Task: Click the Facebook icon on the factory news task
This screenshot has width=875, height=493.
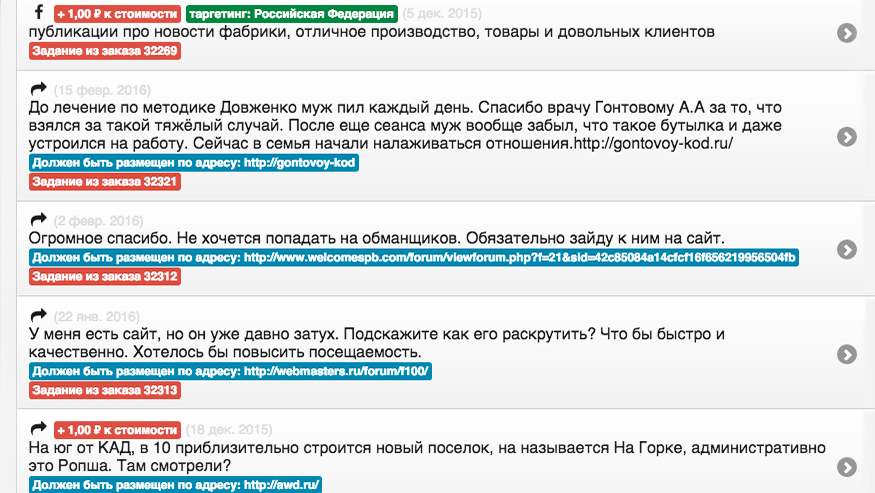Action: click(39, 12)
